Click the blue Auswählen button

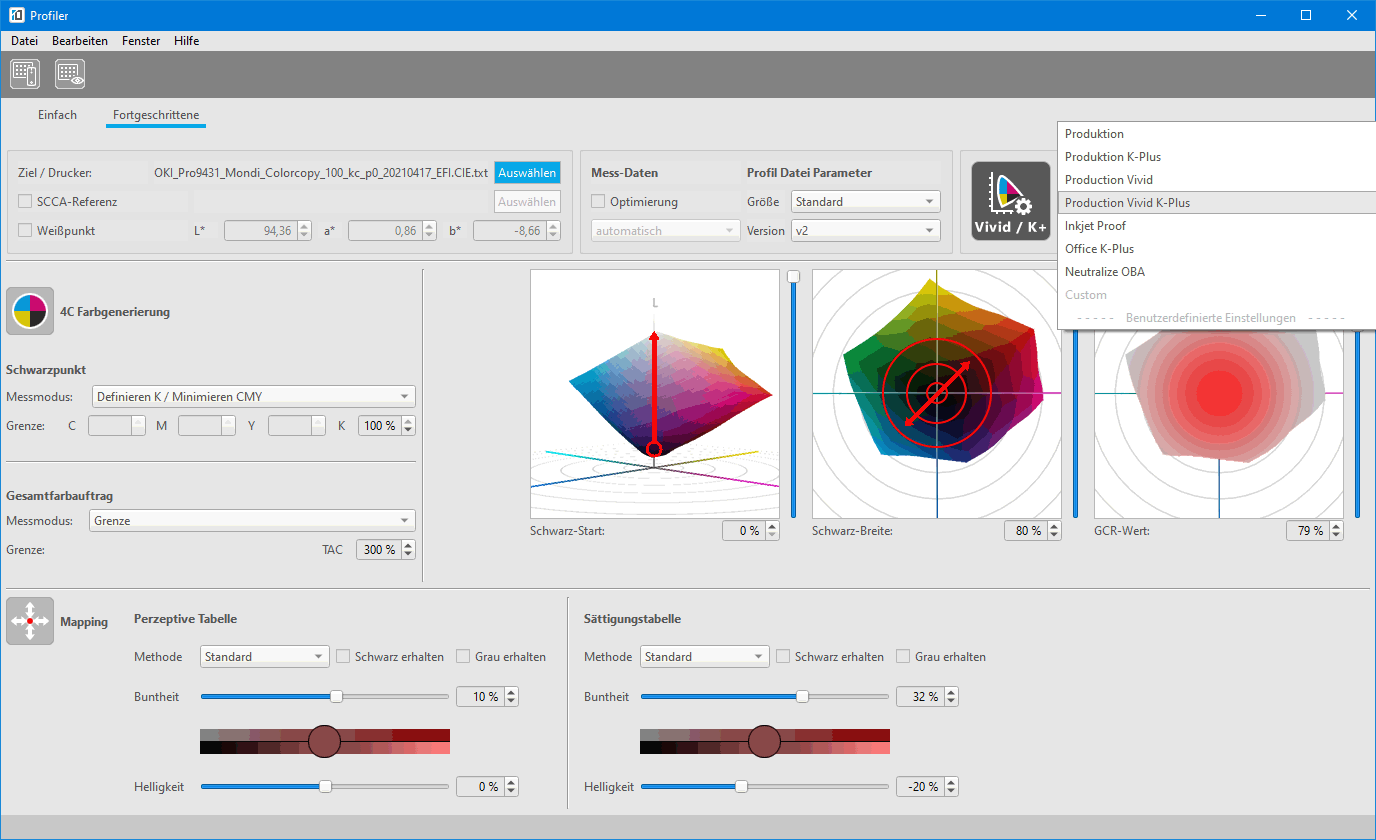coord(527,173)
